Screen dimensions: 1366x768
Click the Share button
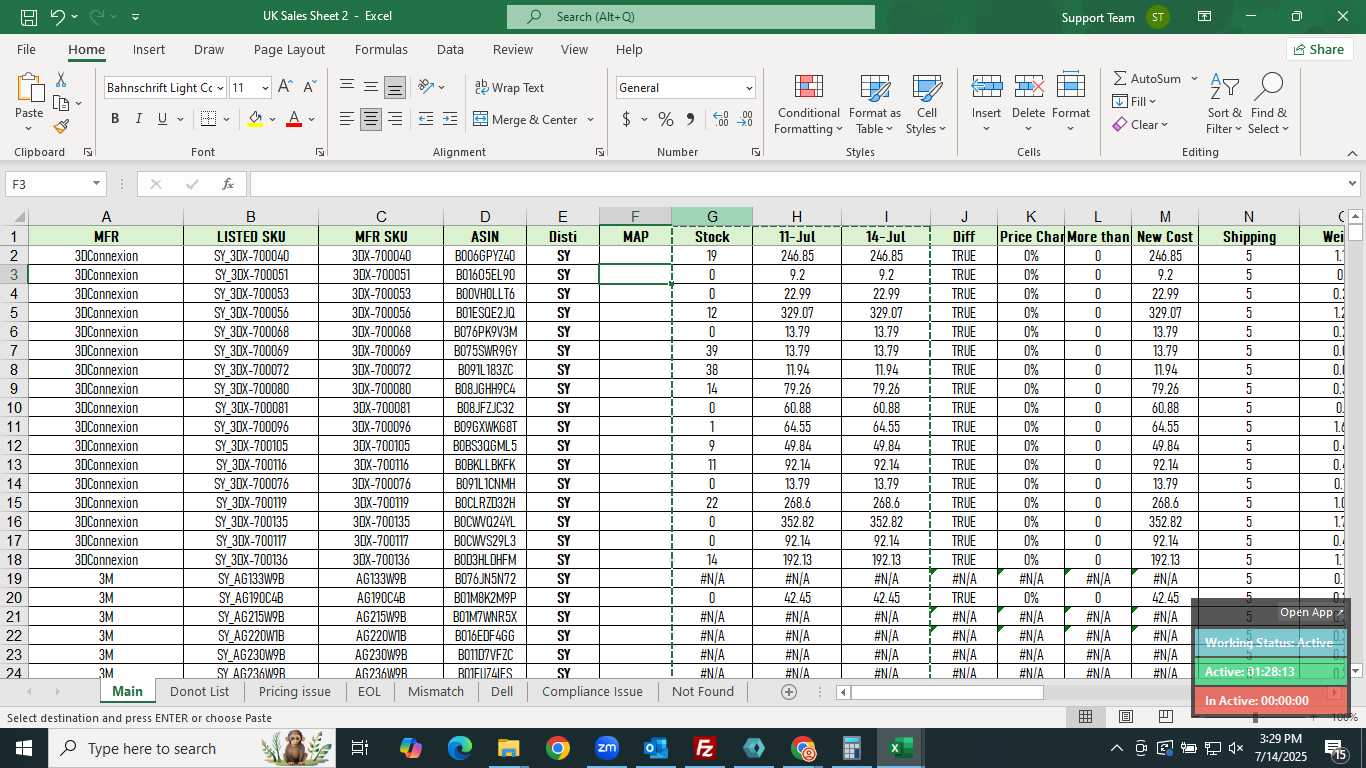1320,49
